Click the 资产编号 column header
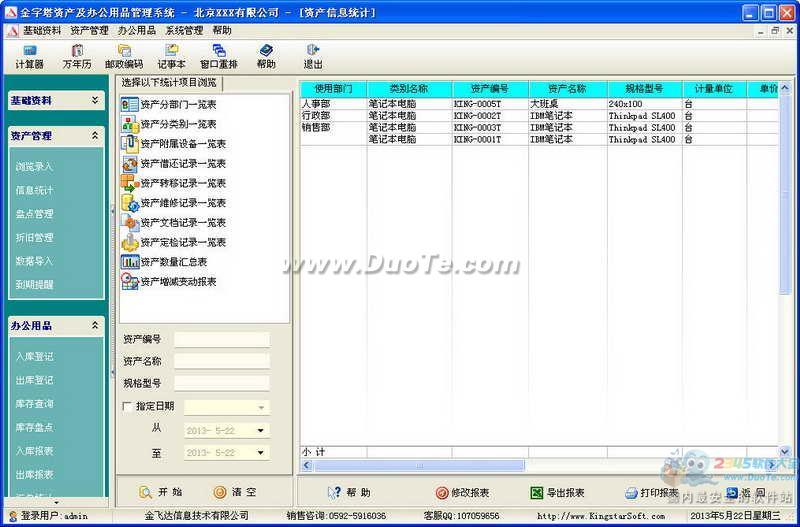The height and width of the screenshot is (527, 800). (490, 89)
